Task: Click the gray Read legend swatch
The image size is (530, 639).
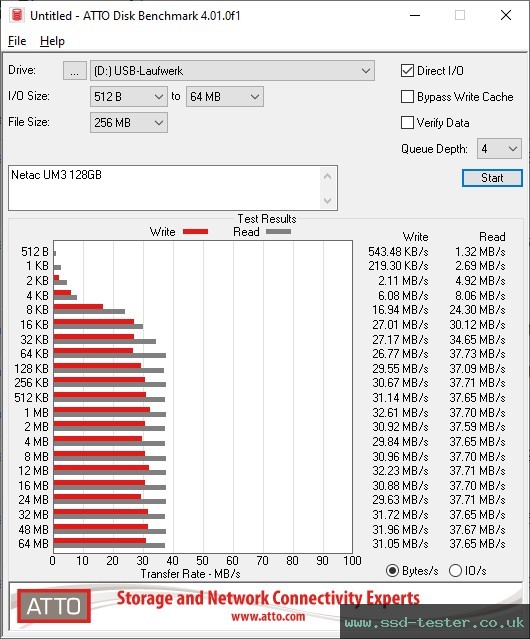Action: (278, 231)
